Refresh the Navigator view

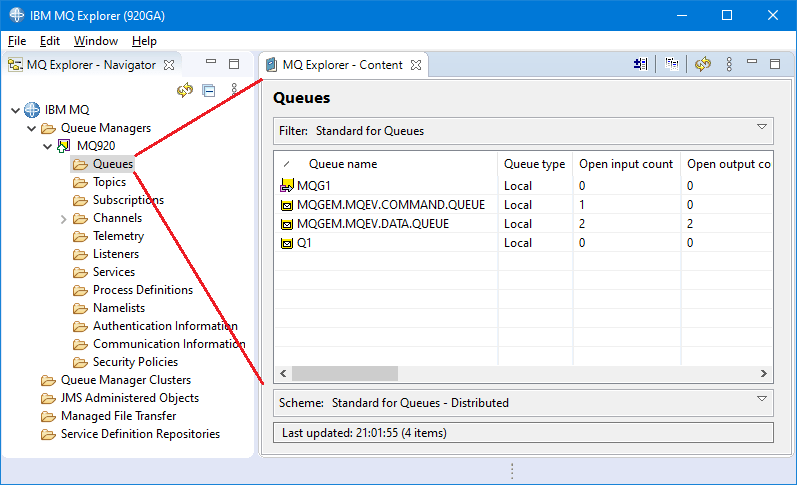[185, 90]
